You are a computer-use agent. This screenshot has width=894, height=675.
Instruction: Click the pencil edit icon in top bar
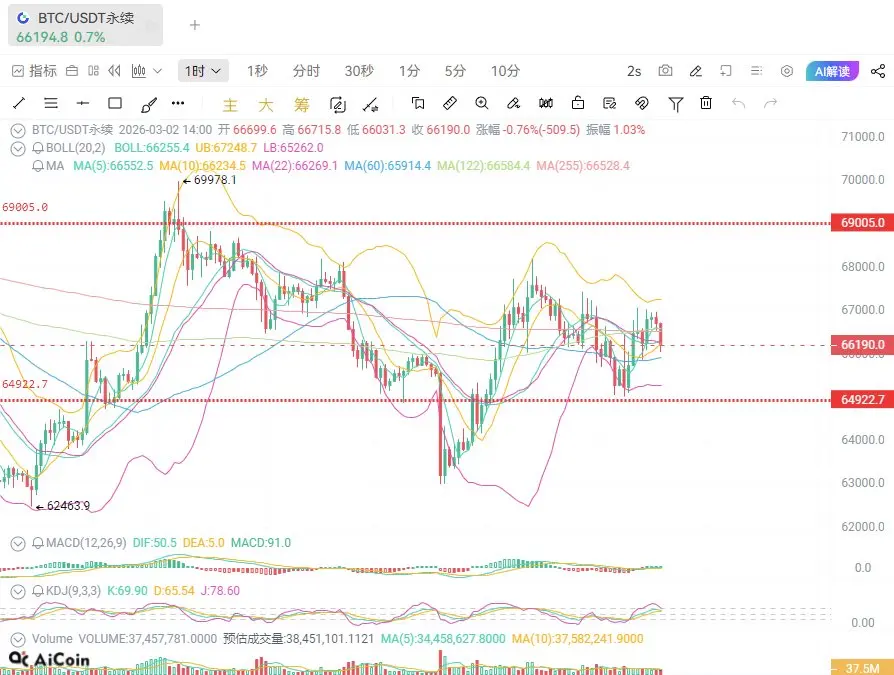coord(695,71)
